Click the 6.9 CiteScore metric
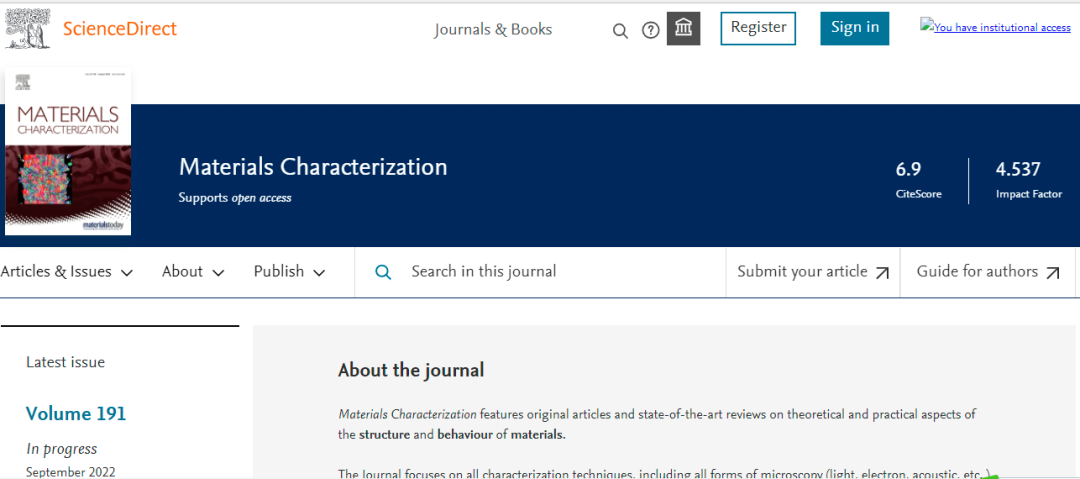This screenshot has height=479, width=1080. coord(909,168)
